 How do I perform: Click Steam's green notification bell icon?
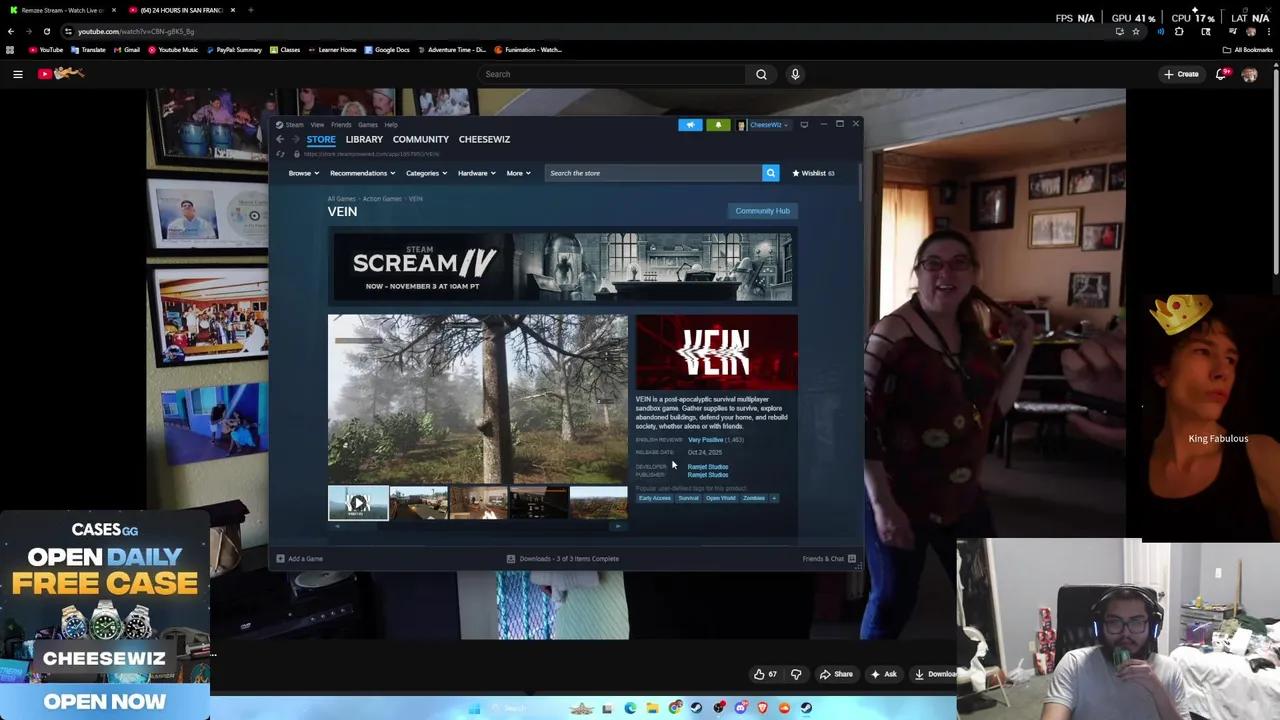click(x=718, y=125)
